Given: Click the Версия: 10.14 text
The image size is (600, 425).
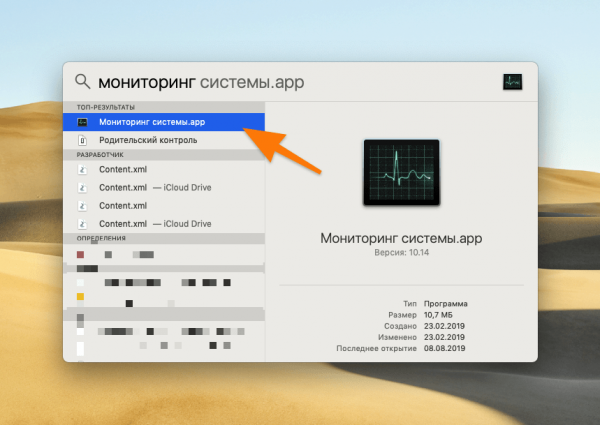Looking at the screenshot, I should point(401,252).
